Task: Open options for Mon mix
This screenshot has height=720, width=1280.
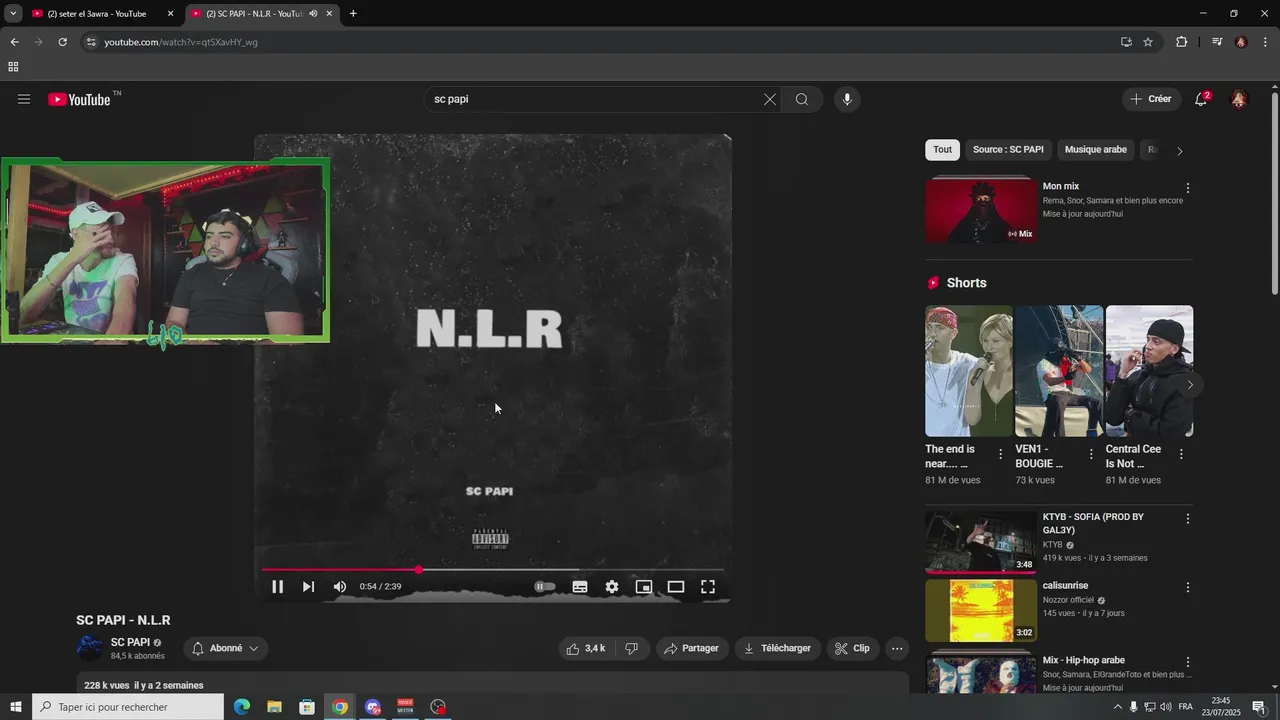Action: 1188,188
